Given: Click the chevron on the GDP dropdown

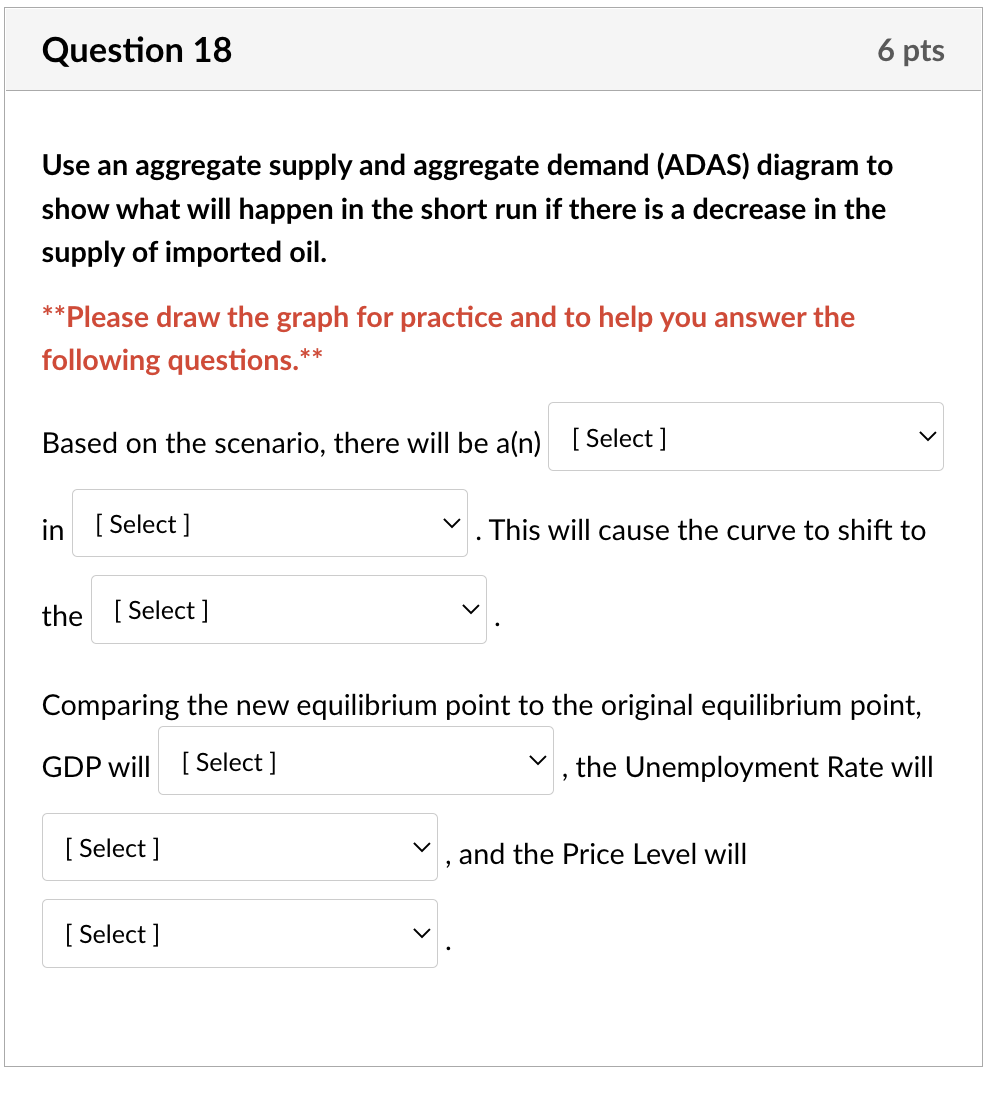Looking at the screenshot, I should coord(536,760).
